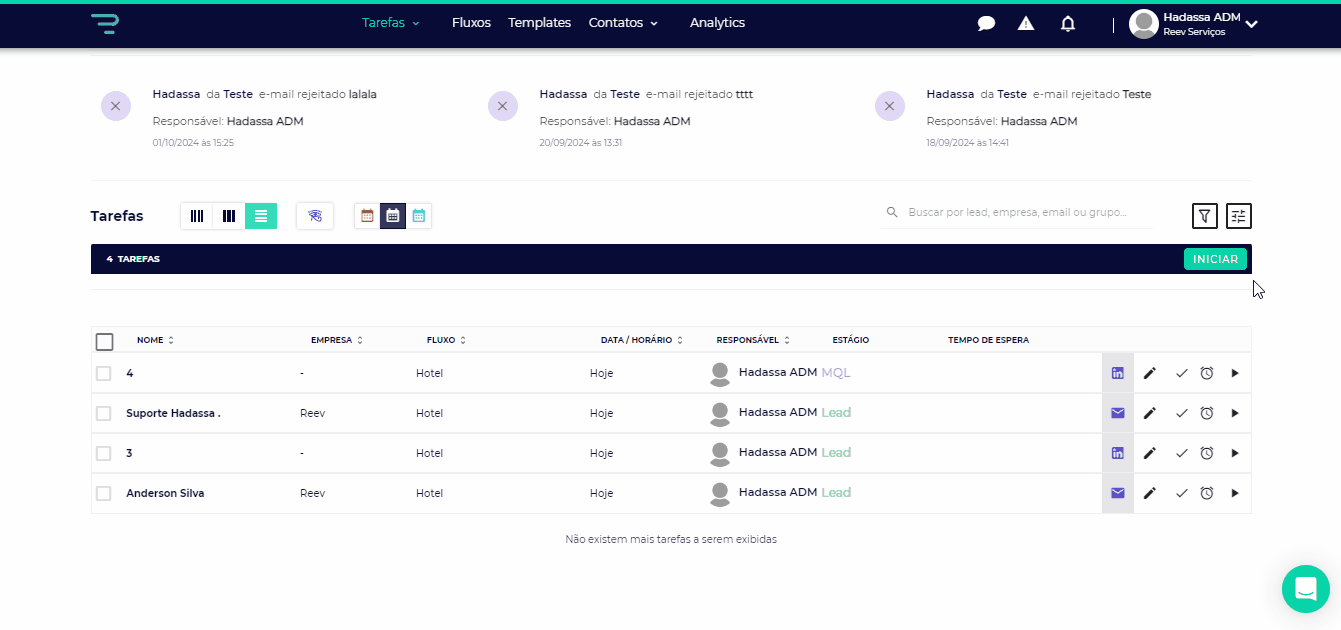The image size is (1341, 630).
Task: Snooze Anderson Silva task with clock icon
Action: (1207, 493)
